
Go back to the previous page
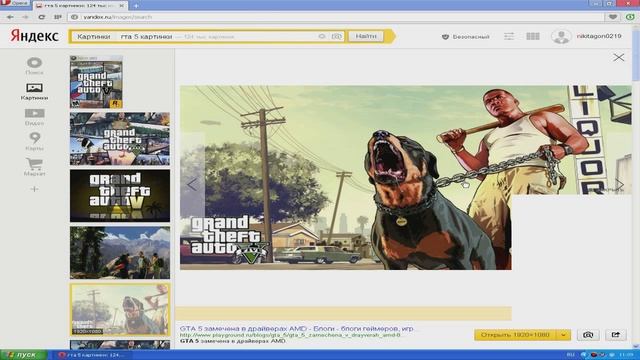pos(10,17)
